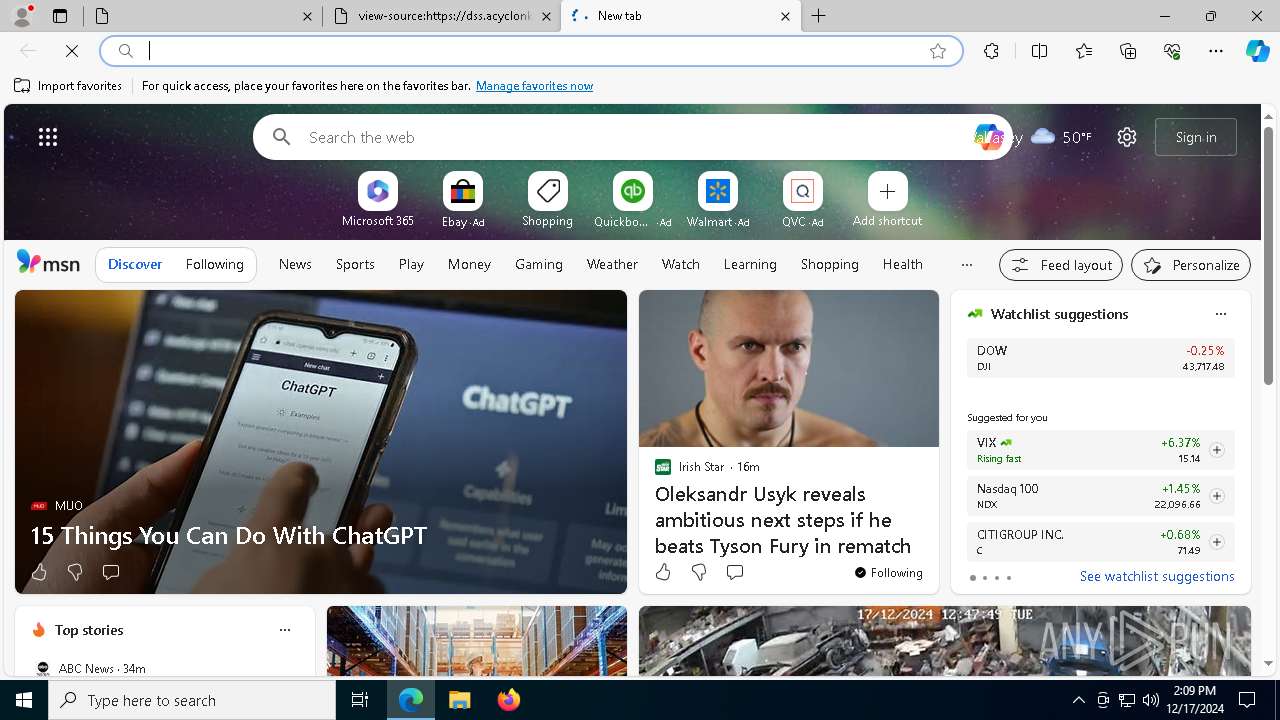Click the msn logo
This screenshot has width=1280, height=720.
[48, 263]
